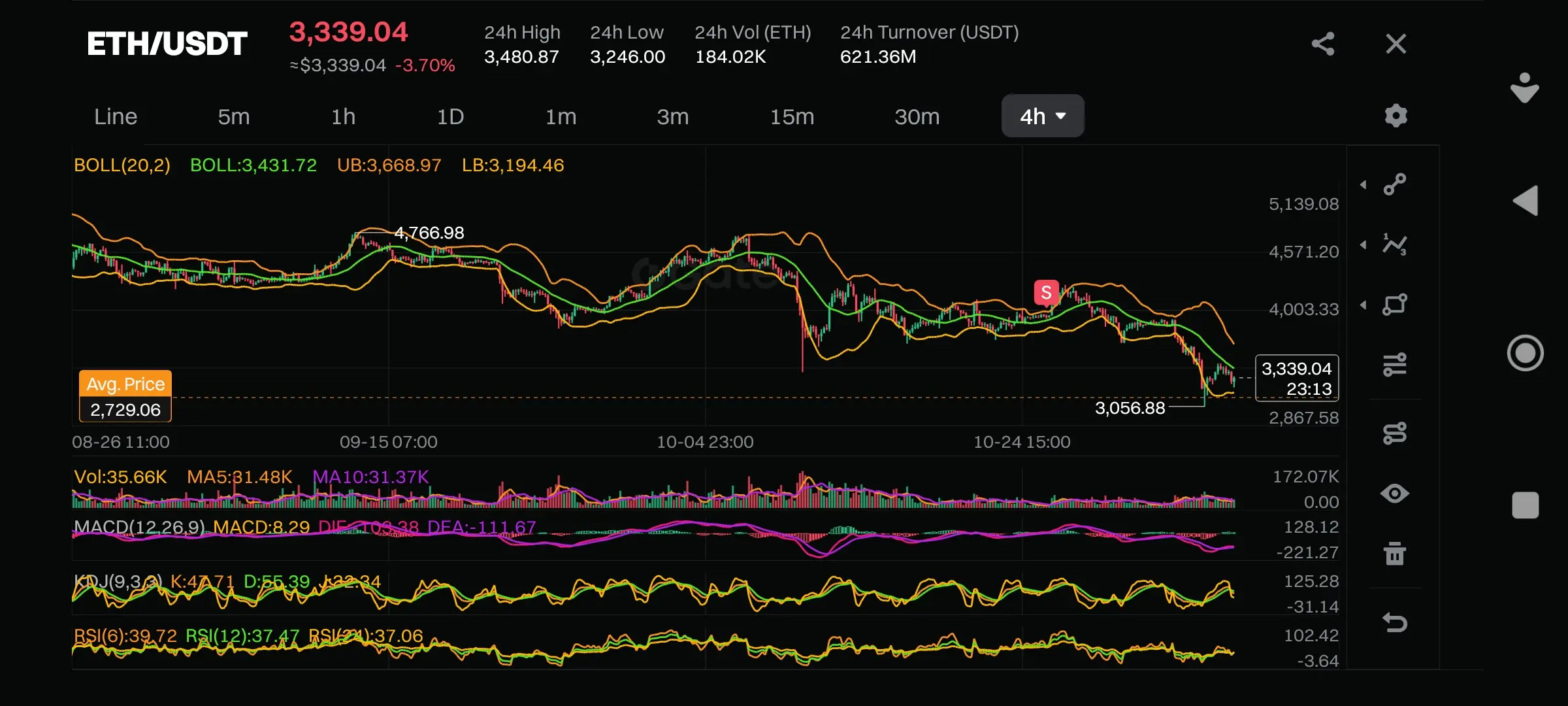Screen dimensions: 1568x706
Task: Open the indicator parameters sliders icon
Action: tap(1394, 364)
